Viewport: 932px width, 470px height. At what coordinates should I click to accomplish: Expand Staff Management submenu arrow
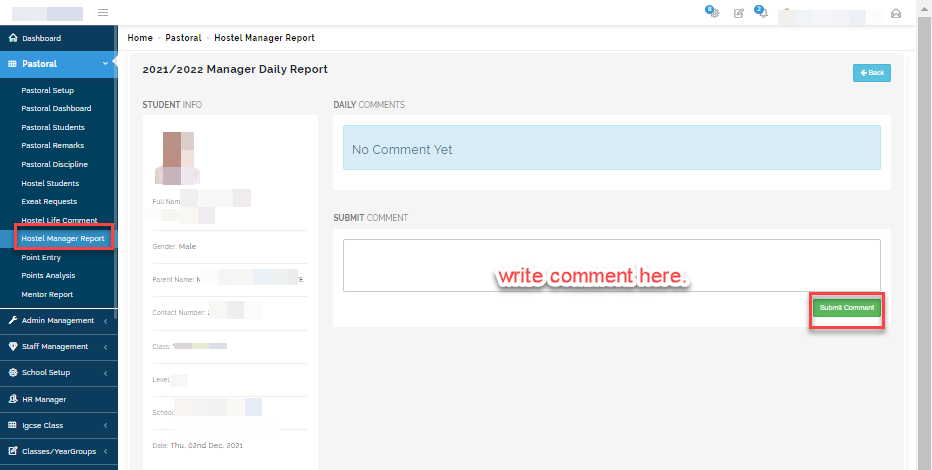coord(105,347)
